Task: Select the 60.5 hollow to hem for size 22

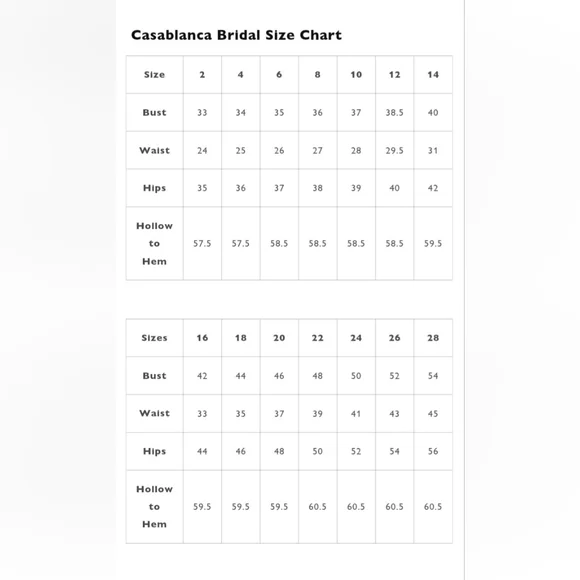Action: click(x=317, y=507)
